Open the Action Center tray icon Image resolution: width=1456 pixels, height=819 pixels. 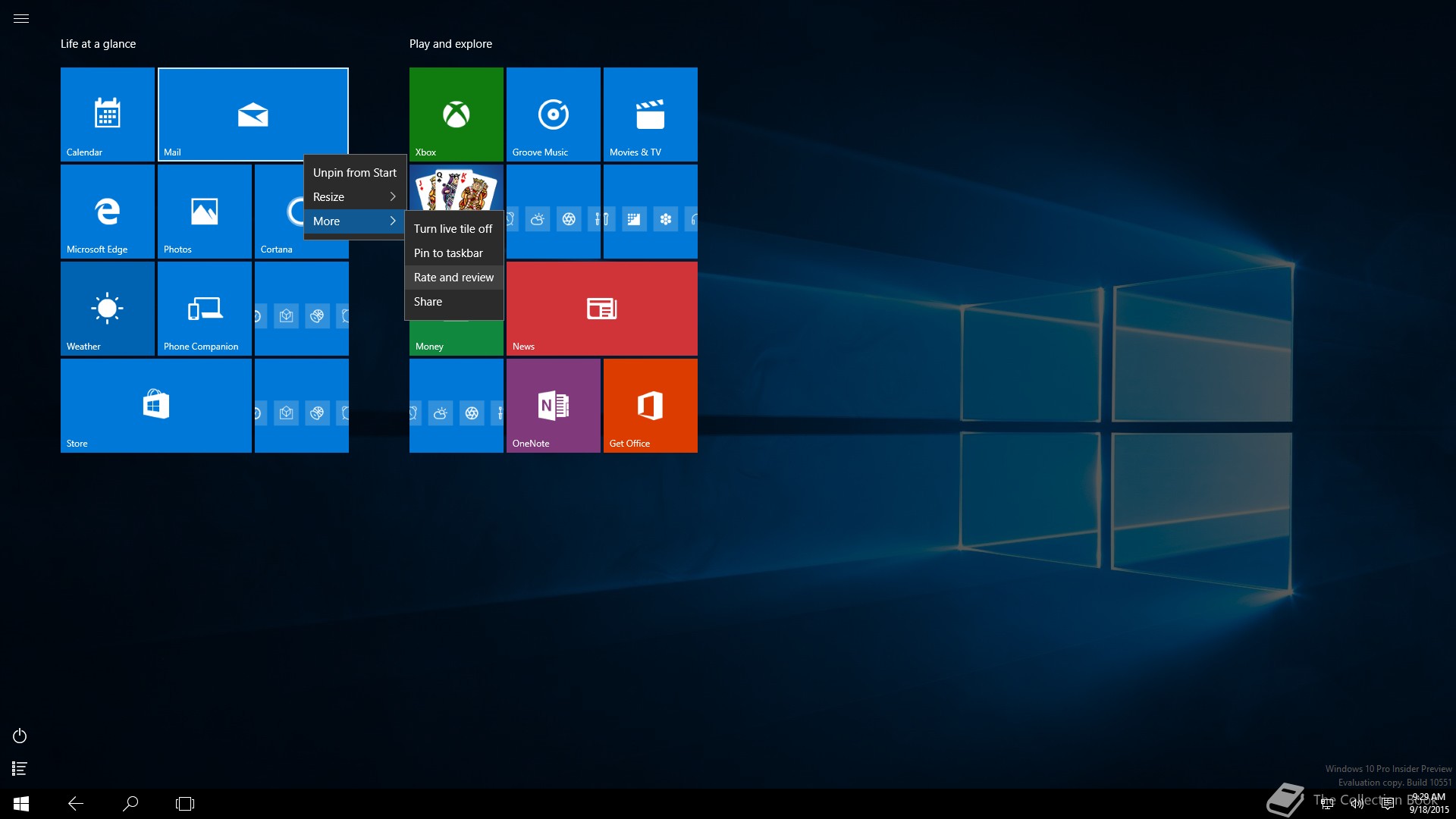[x=1388, y=804]
